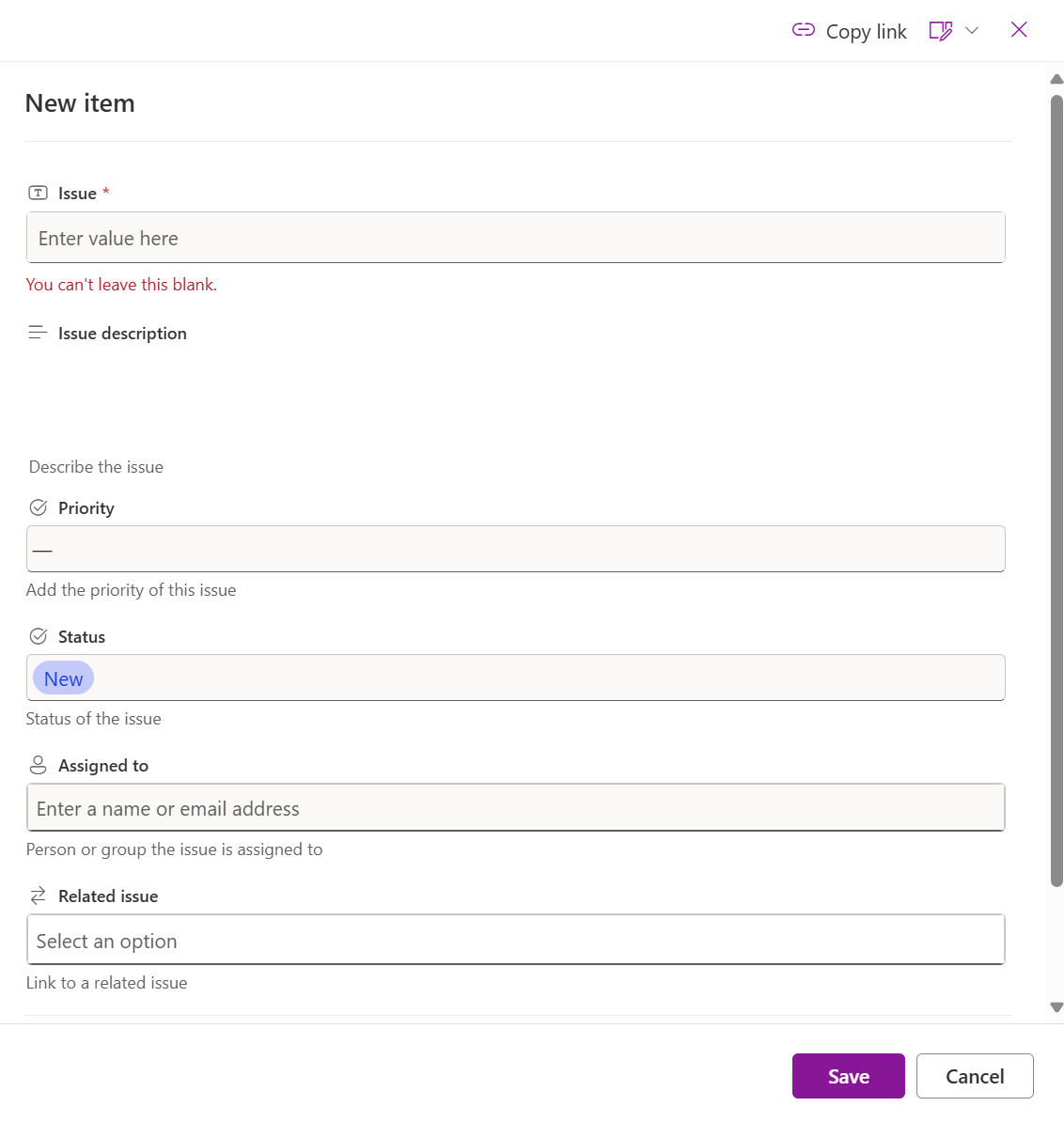
Task: Click the lookup arrows icon beside Related issue
Action: [38, 895]
